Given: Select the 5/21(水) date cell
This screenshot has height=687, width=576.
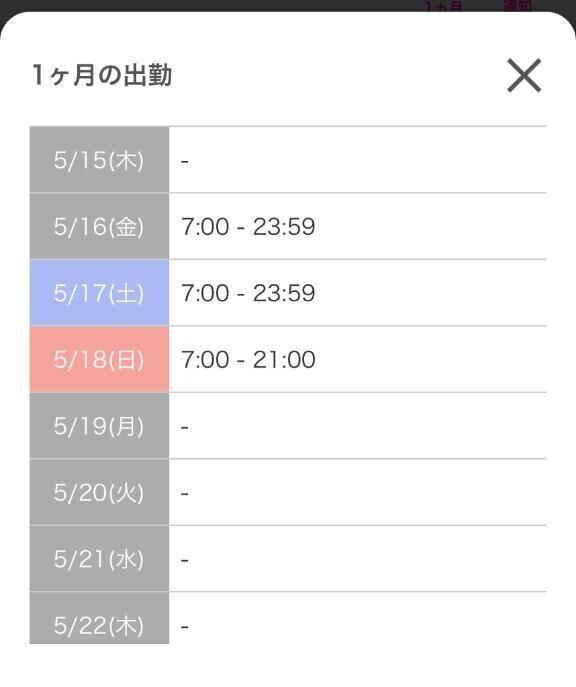Looking at the screenshot, I should [99, 559].
